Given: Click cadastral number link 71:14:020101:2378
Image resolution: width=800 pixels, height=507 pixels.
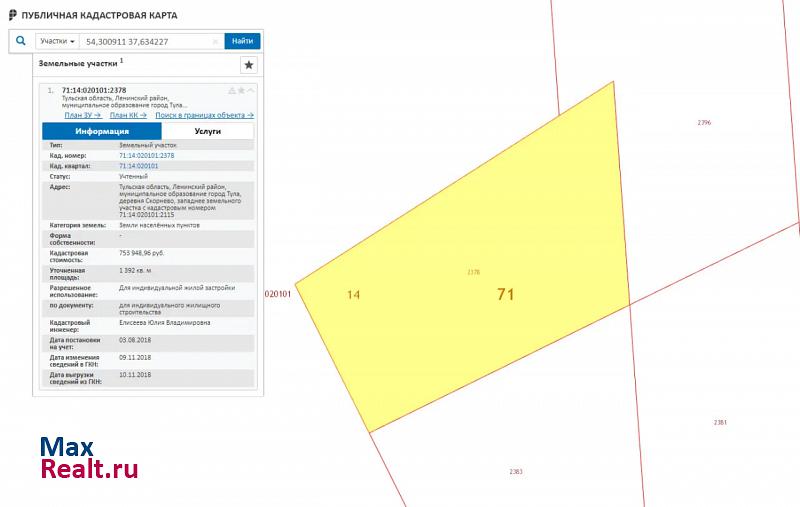Looking at the screenshot, I should click(146, 155).
